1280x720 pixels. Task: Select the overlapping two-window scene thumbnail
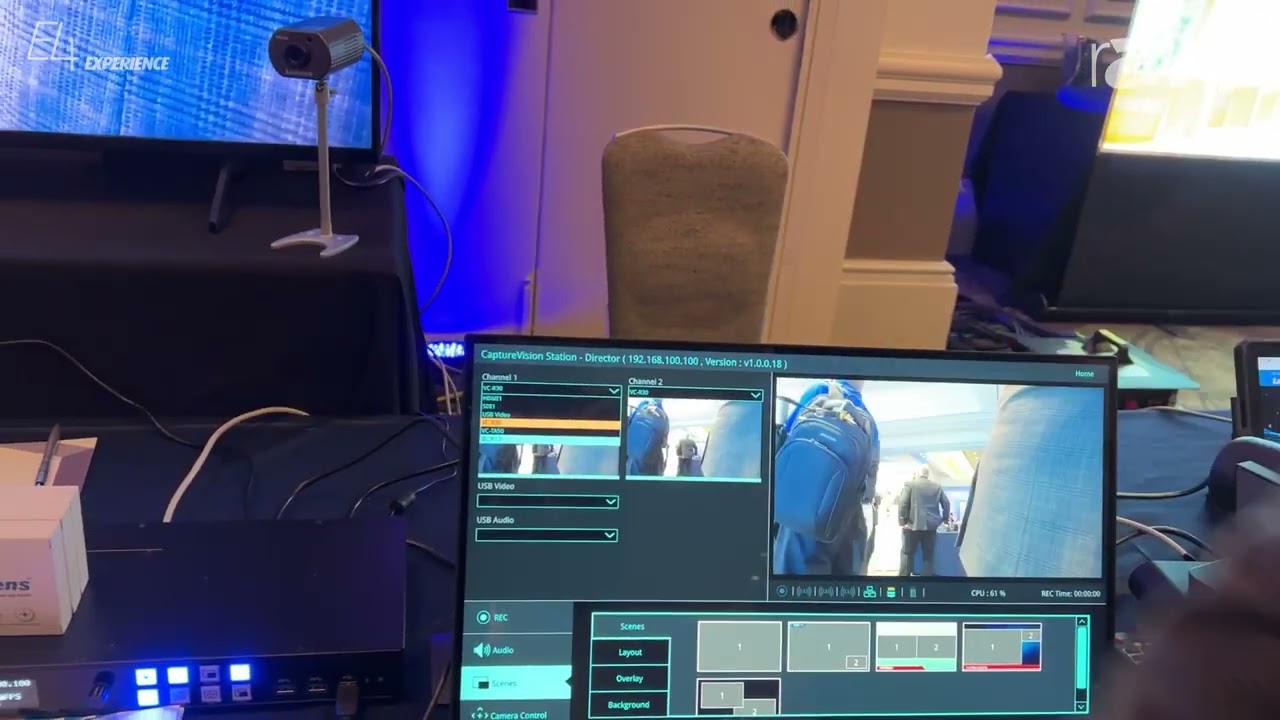[738, 698]
